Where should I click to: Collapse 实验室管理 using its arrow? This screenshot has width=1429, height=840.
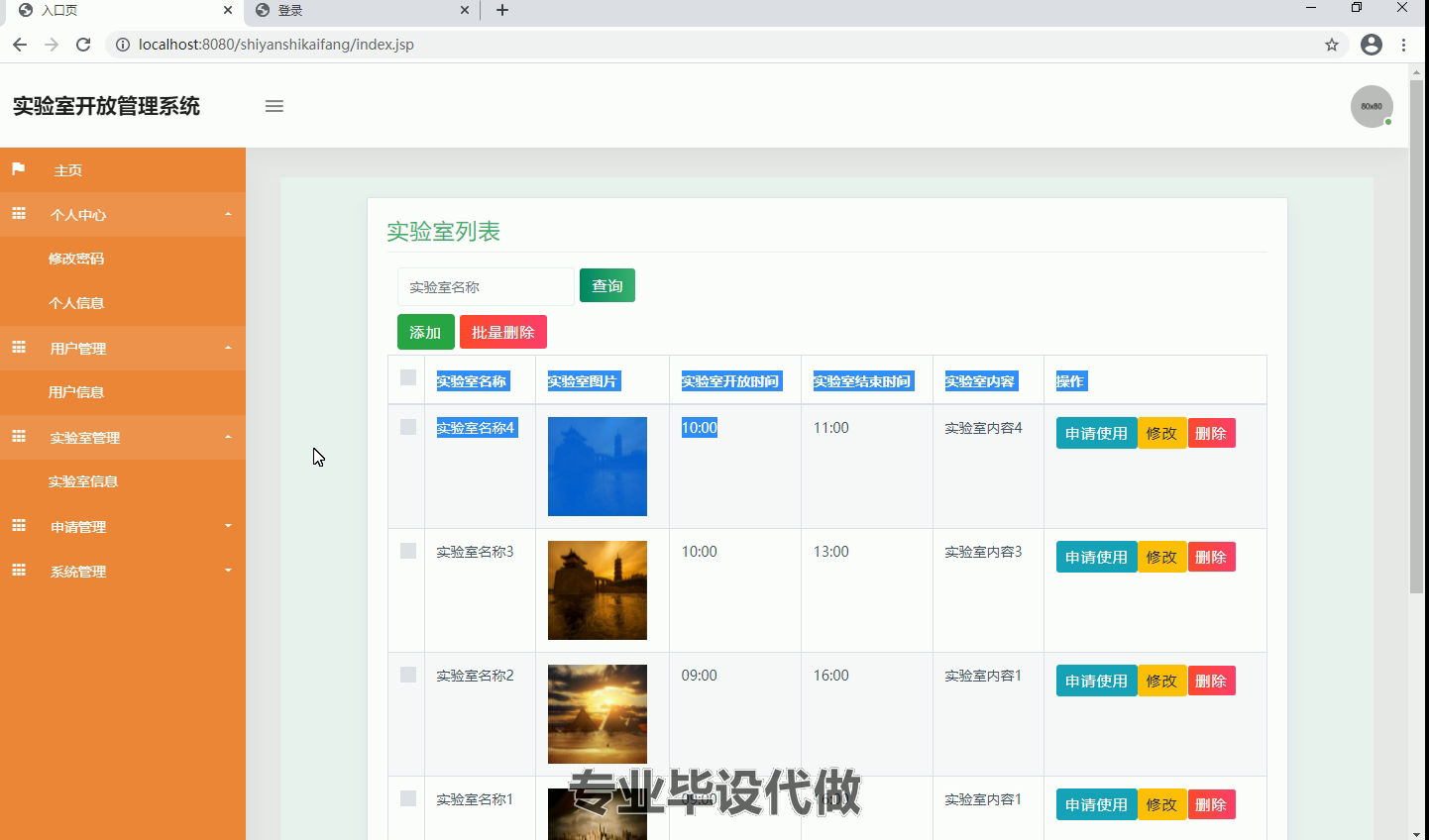tap(228, 437)
